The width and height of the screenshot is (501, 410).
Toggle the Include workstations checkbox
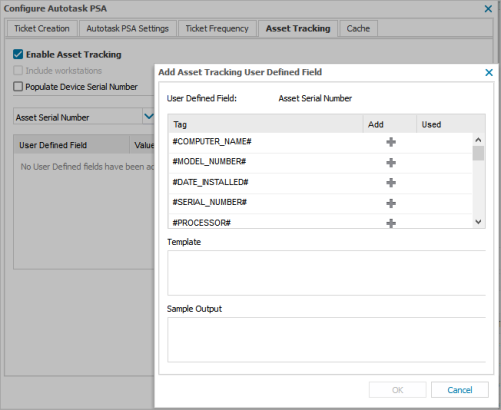tap(18, 71)
